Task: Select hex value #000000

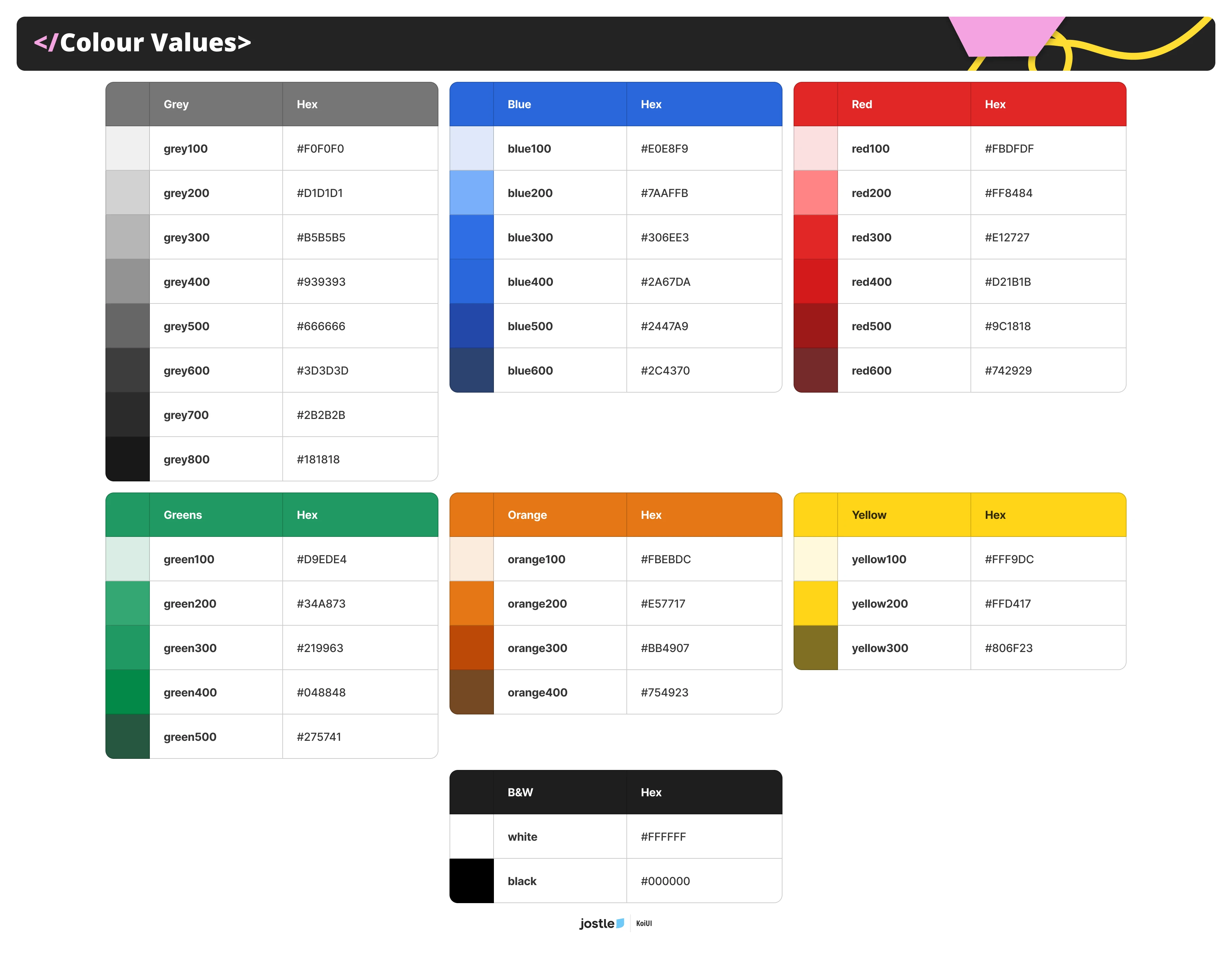Action: point(665,881)
